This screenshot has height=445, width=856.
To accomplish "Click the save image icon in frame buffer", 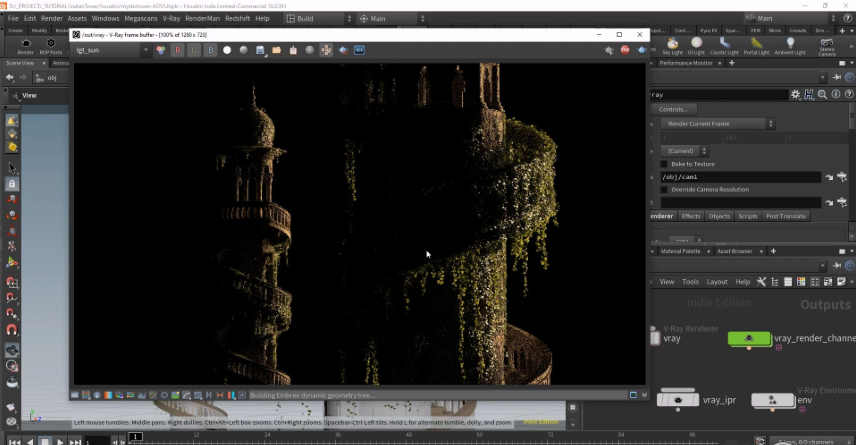I will pos(260,50).
